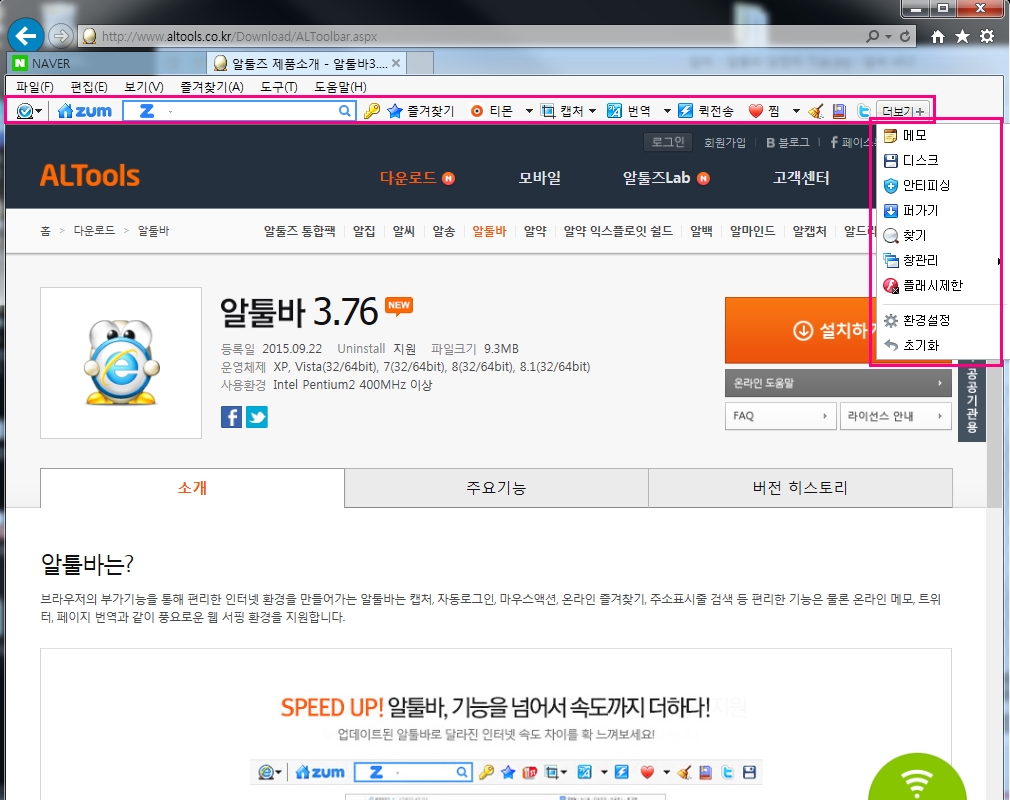Click the browser forward arrow

coord(61,36)
